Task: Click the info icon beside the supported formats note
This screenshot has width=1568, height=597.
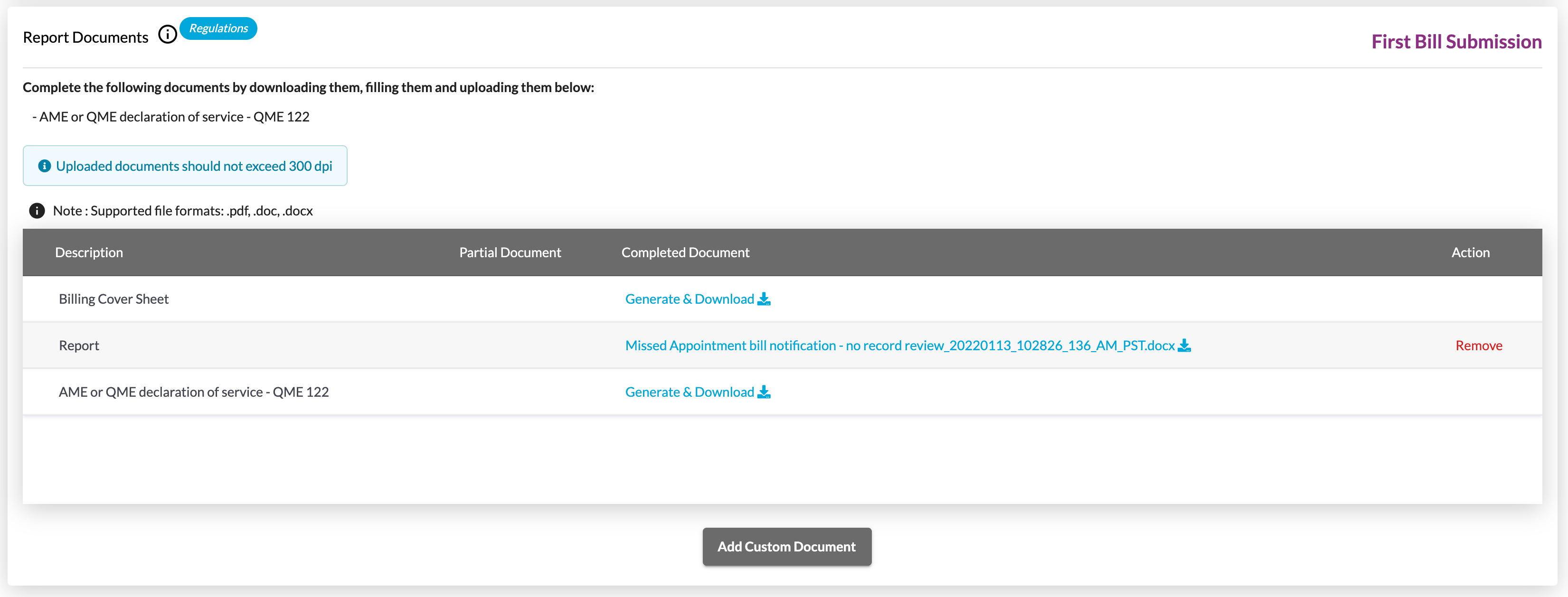Action: [x=37, y=211]
